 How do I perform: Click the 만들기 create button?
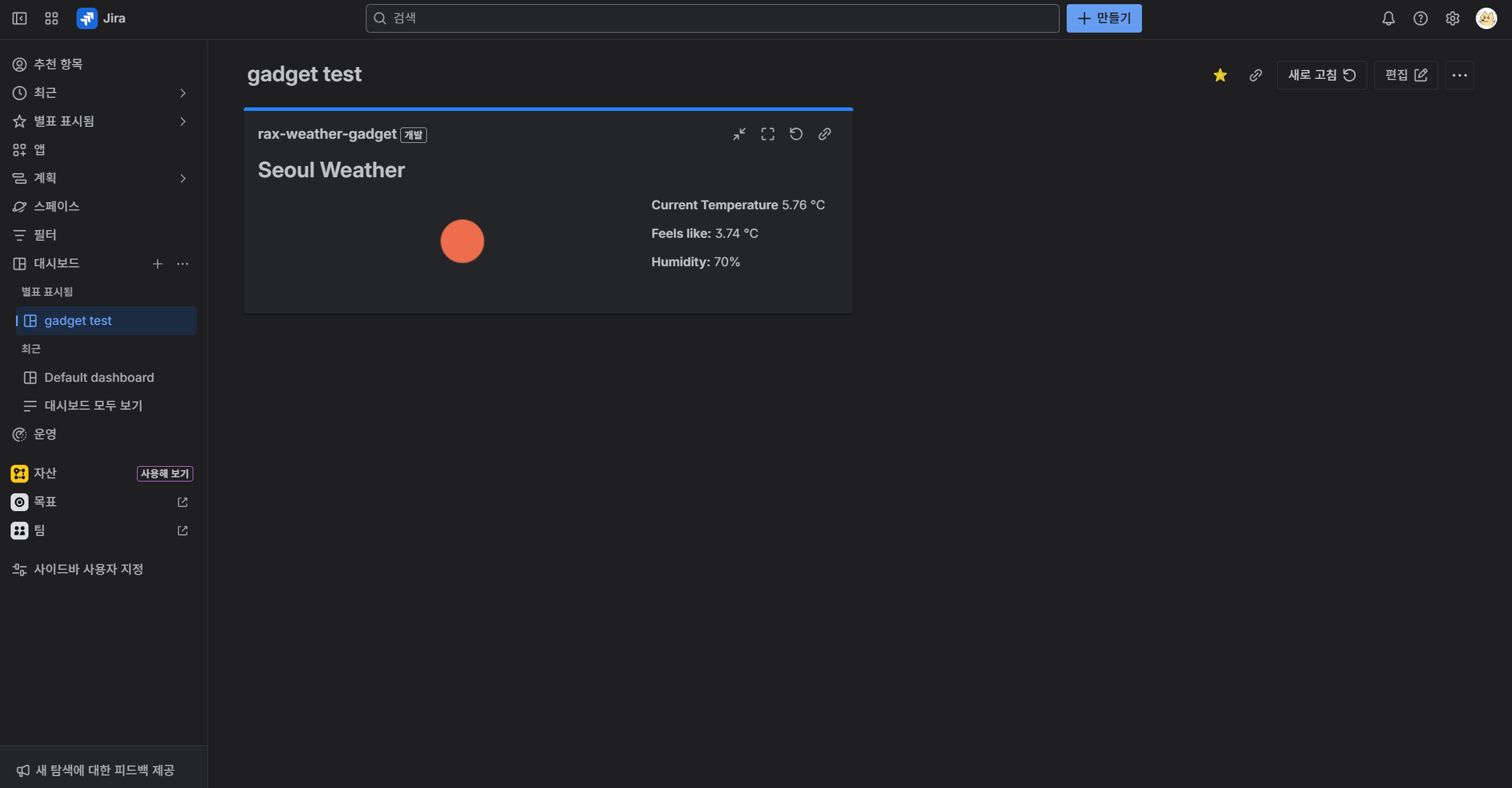point(1103,18)
